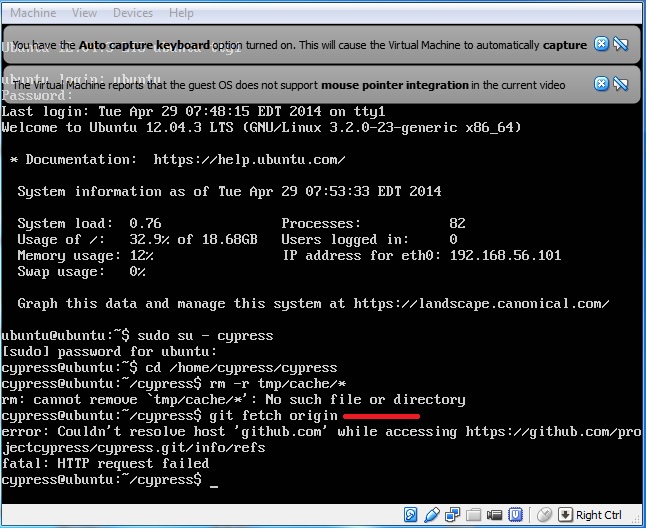The image size is (649, 532).
Task: Click the mouse pointer integration message text
Action: tap(288, 85)
